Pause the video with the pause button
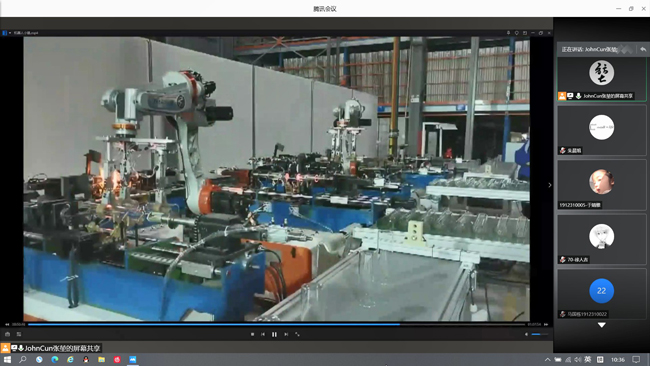The width and height of the screenshot is (650, 366). click(274, 334)
